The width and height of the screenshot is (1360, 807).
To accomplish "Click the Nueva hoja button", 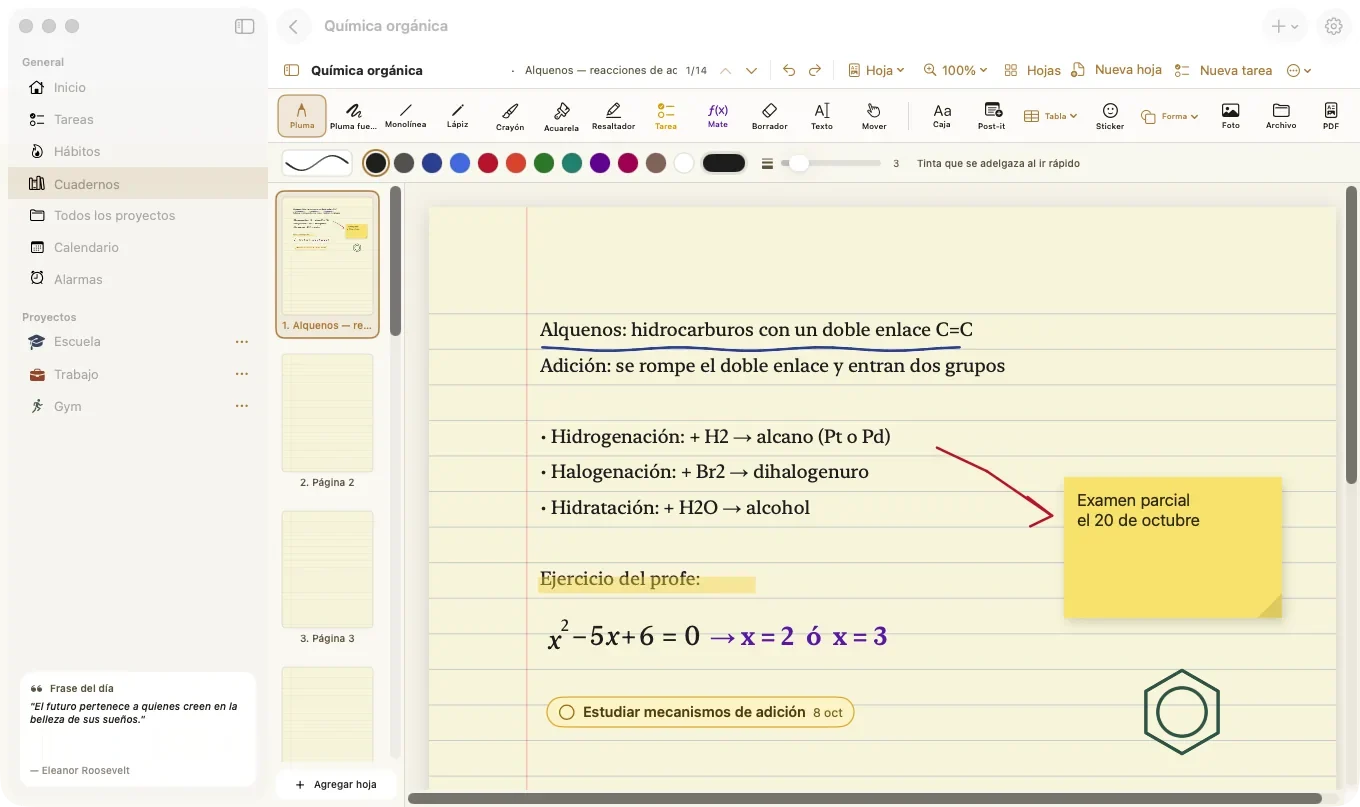I will (x=1116, y=70).
